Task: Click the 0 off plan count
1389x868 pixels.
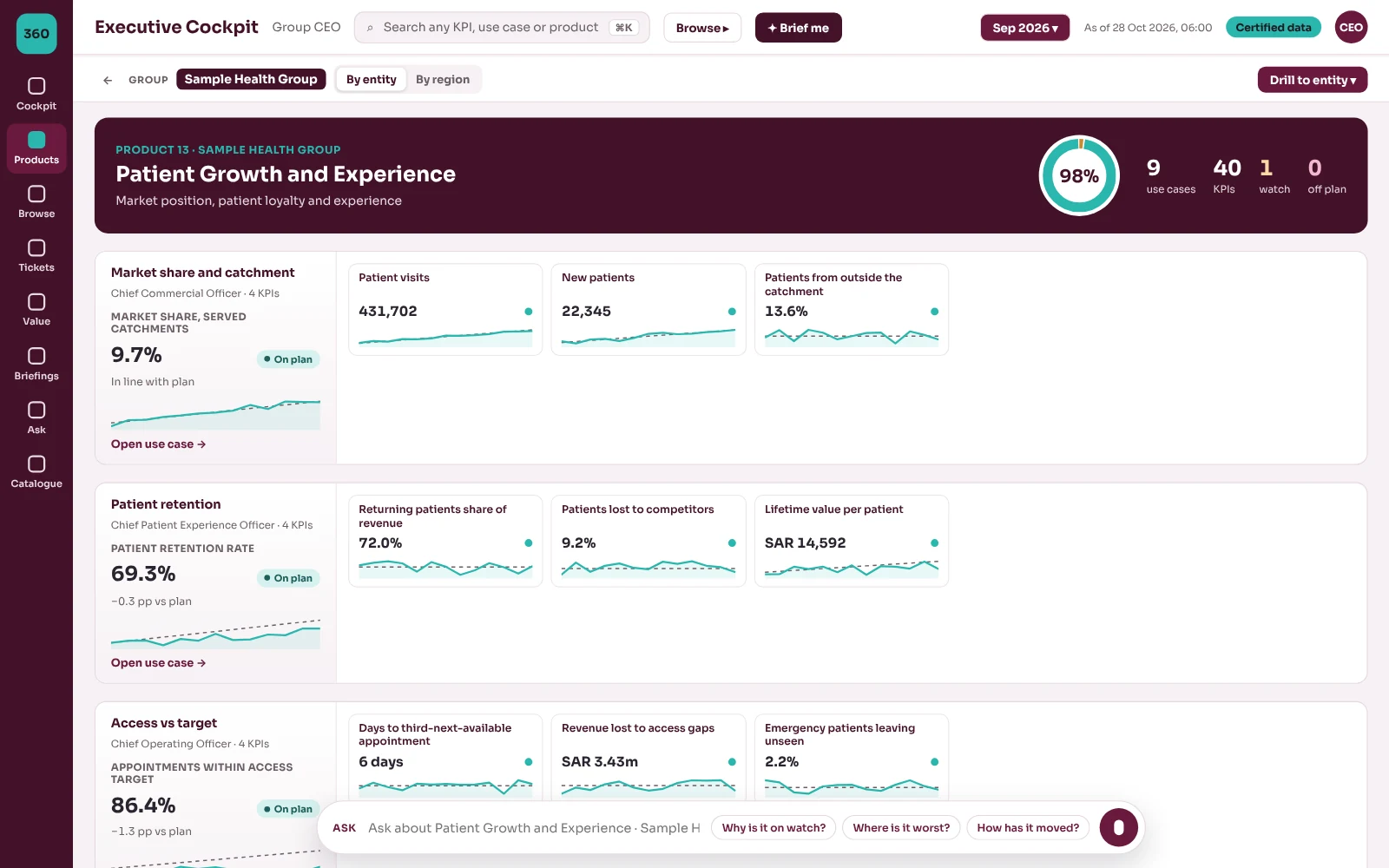Action: click(1326, 176)
